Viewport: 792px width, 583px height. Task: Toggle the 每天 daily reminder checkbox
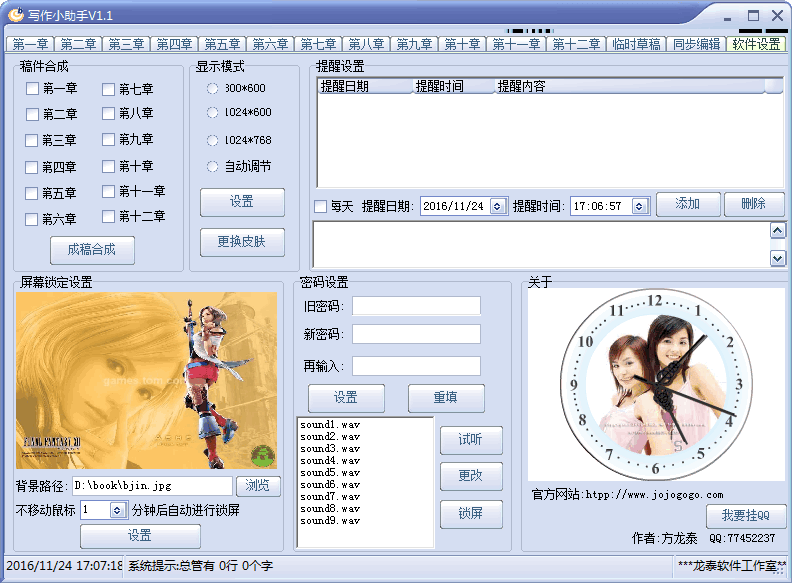[320, 206]
